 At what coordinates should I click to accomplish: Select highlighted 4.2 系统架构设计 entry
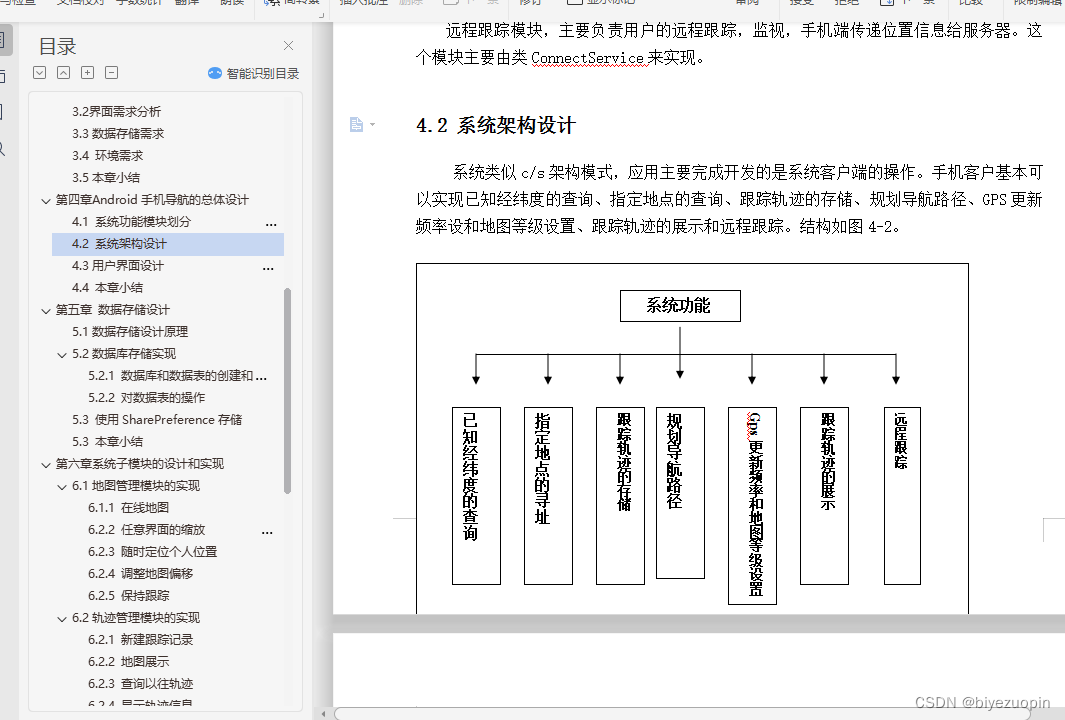point(168,244)
